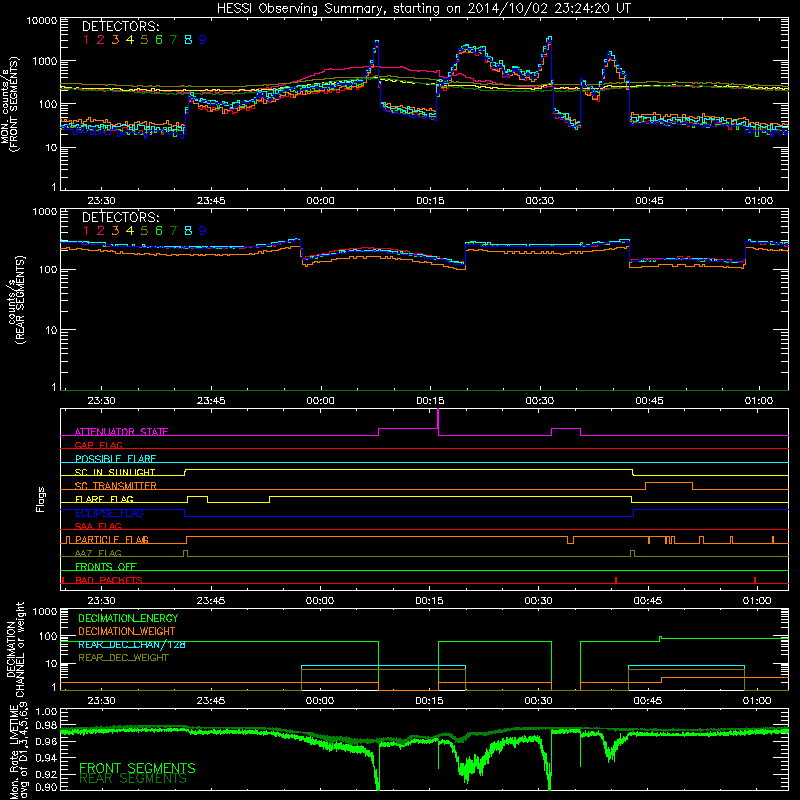Screen dimensions: 800x800
Task: Click the vertical Flags axis title
Action: point(41,499)
